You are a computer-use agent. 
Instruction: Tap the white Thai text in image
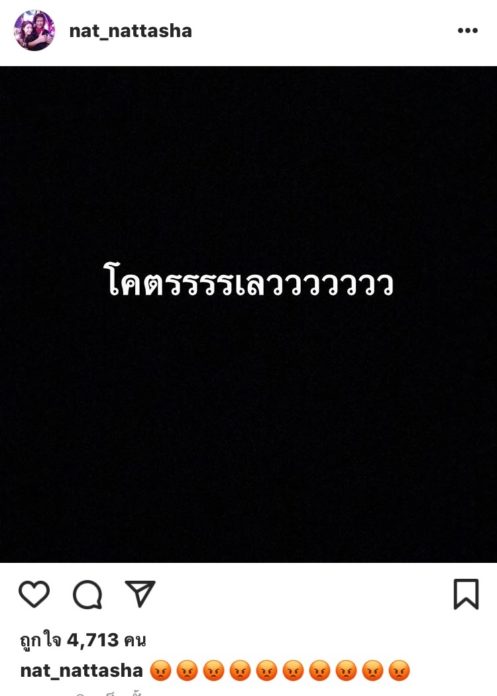coord(248,280)
